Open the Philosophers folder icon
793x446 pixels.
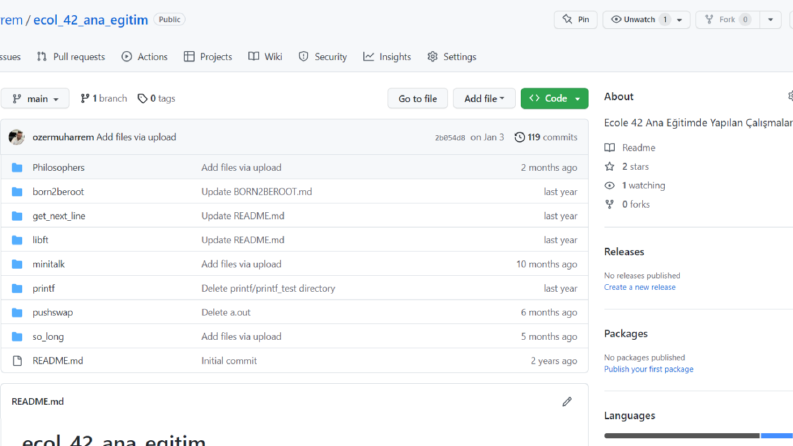point(17,167)
